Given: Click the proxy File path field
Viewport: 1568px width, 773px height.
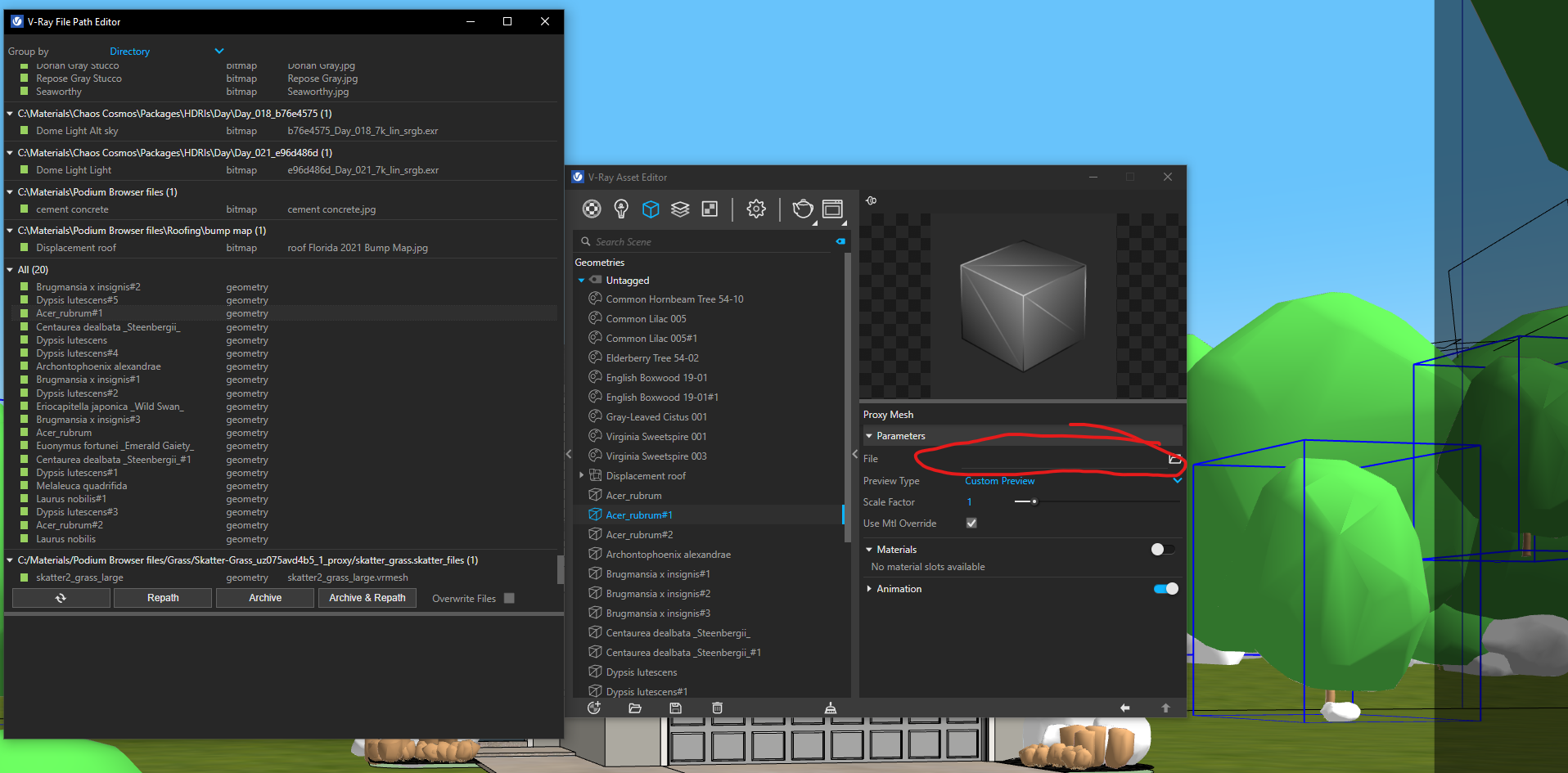Looking at the screenshot, I should (1064, 459).
